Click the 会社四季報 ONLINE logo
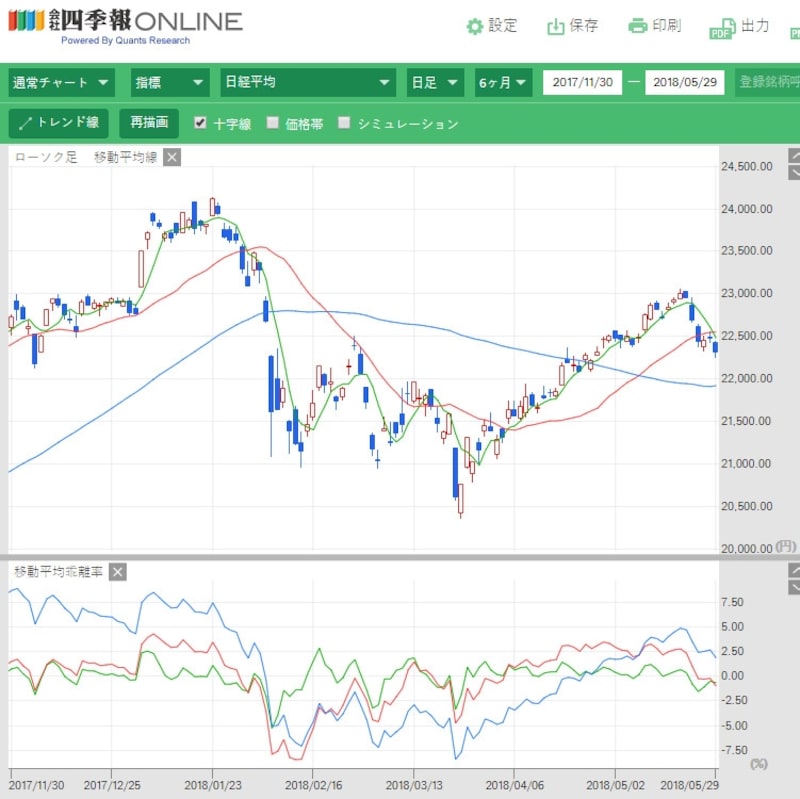 (125, 24)
